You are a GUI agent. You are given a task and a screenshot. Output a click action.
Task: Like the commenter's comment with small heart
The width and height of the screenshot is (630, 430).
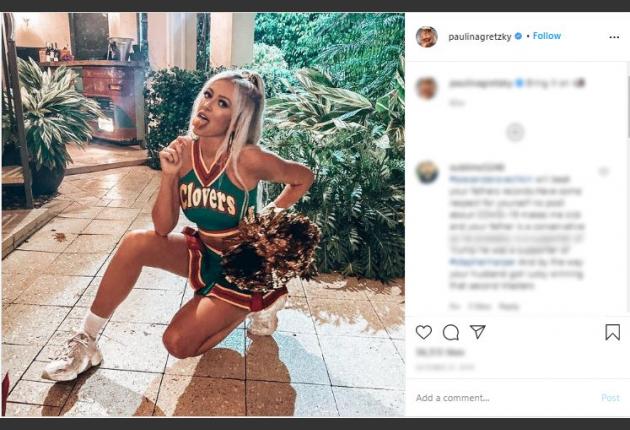pyautogui.click(x=605, y=171)
